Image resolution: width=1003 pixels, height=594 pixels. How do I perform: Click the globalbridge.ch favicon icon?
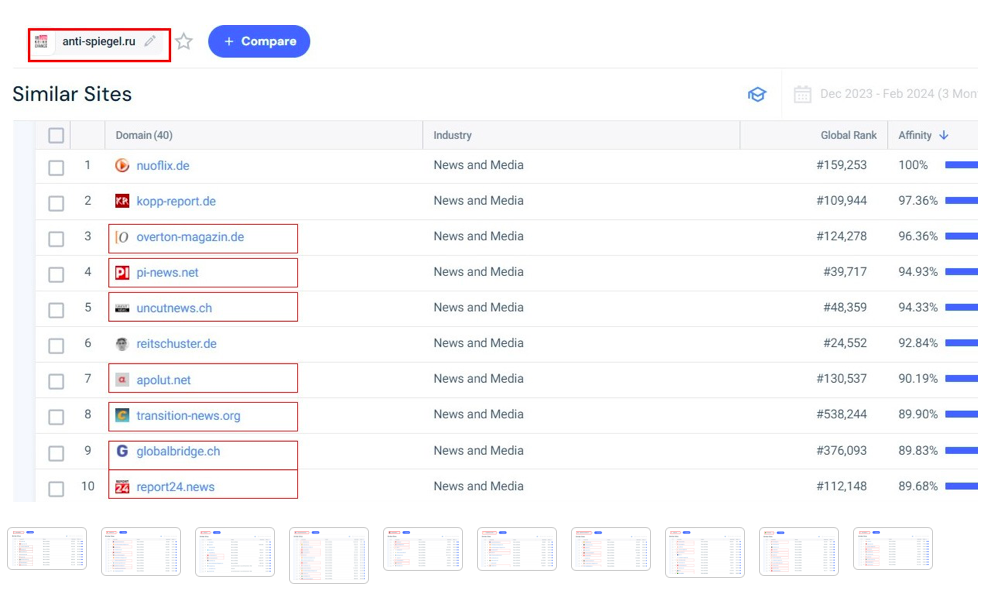(122, 451)
